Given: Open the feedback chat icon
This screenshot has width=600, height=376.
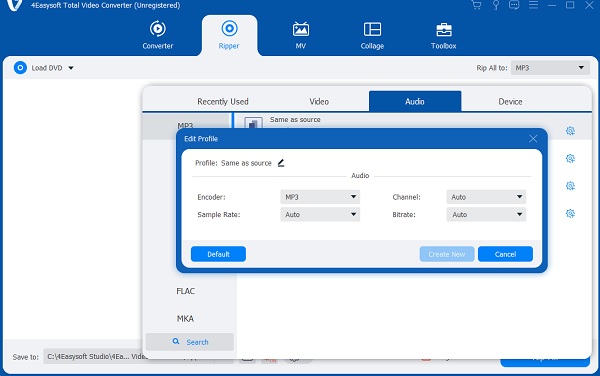Looking at the screenshot, I should pos(514,5).
